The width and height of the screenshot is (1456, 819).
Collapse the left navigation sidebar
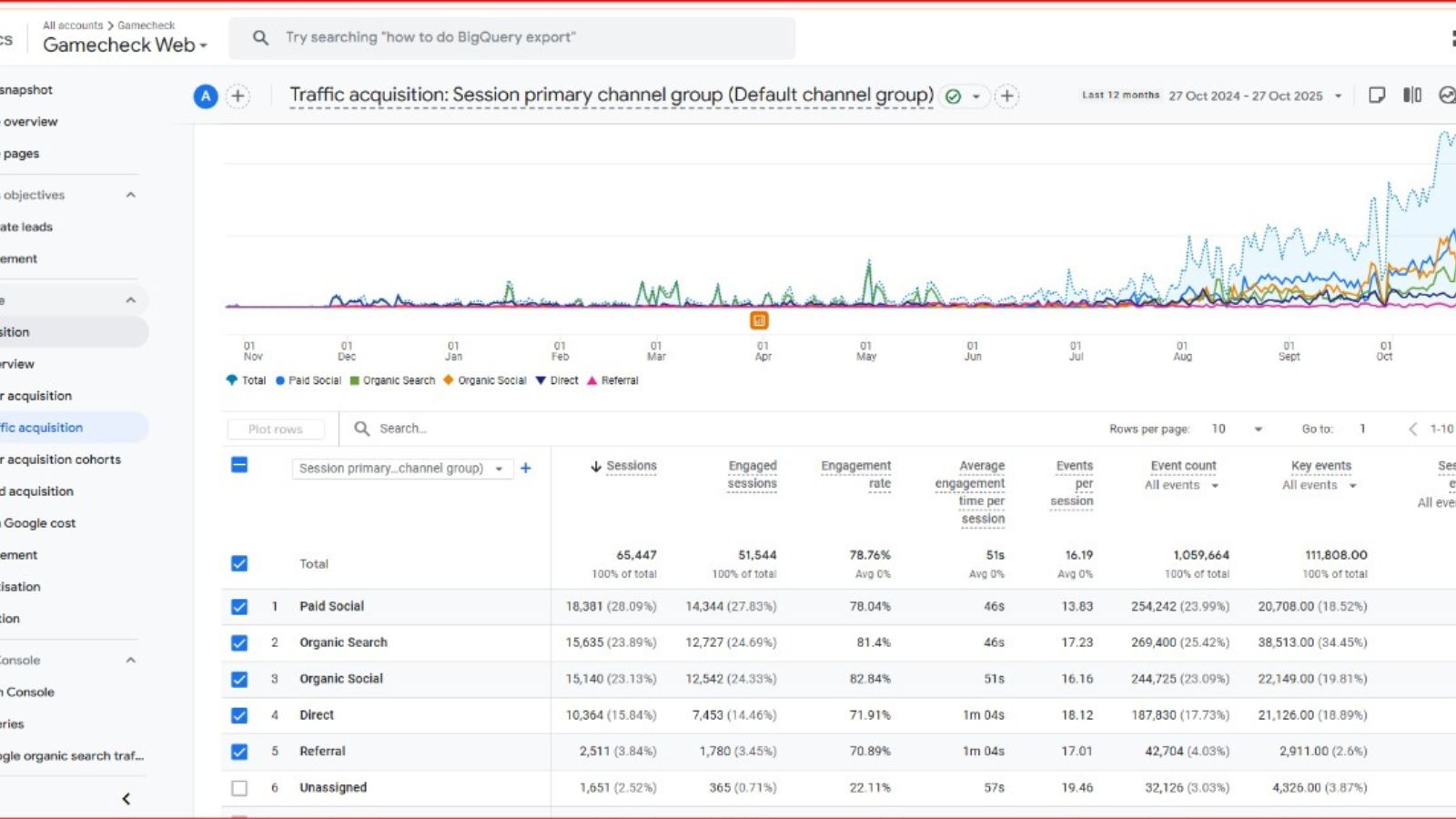[126, 799]
